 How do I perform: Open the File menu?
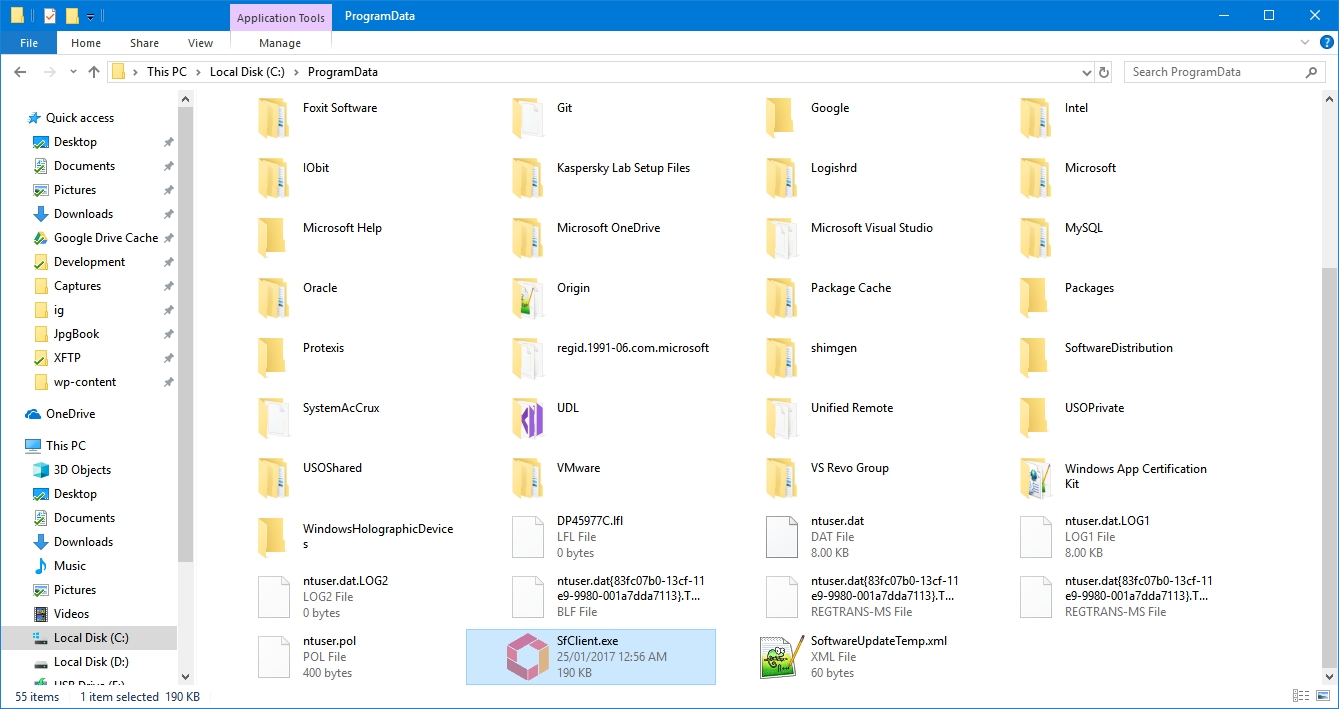point(29,43)
